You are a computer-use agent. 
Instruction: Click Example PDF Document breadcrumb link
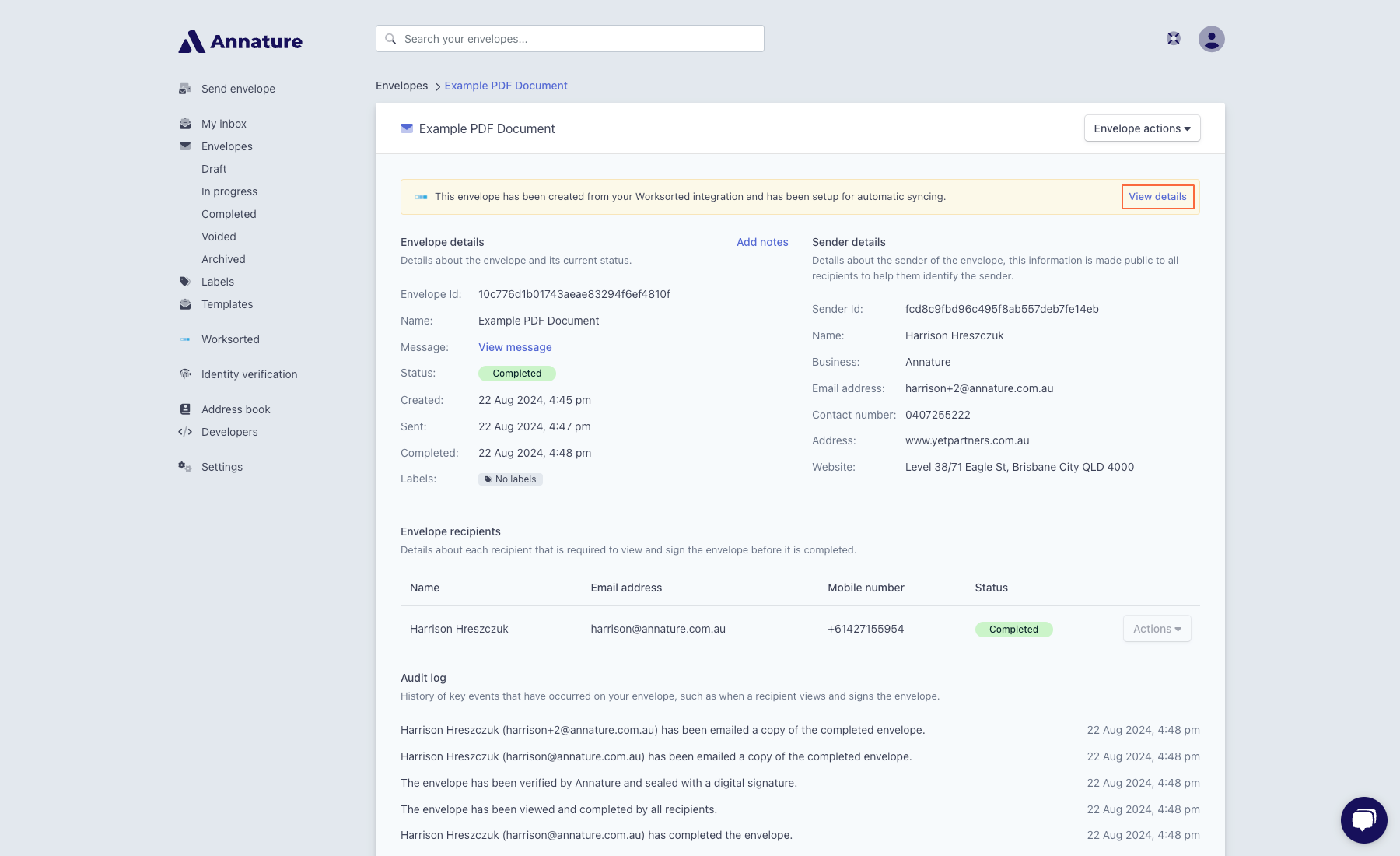click(506, 86)
